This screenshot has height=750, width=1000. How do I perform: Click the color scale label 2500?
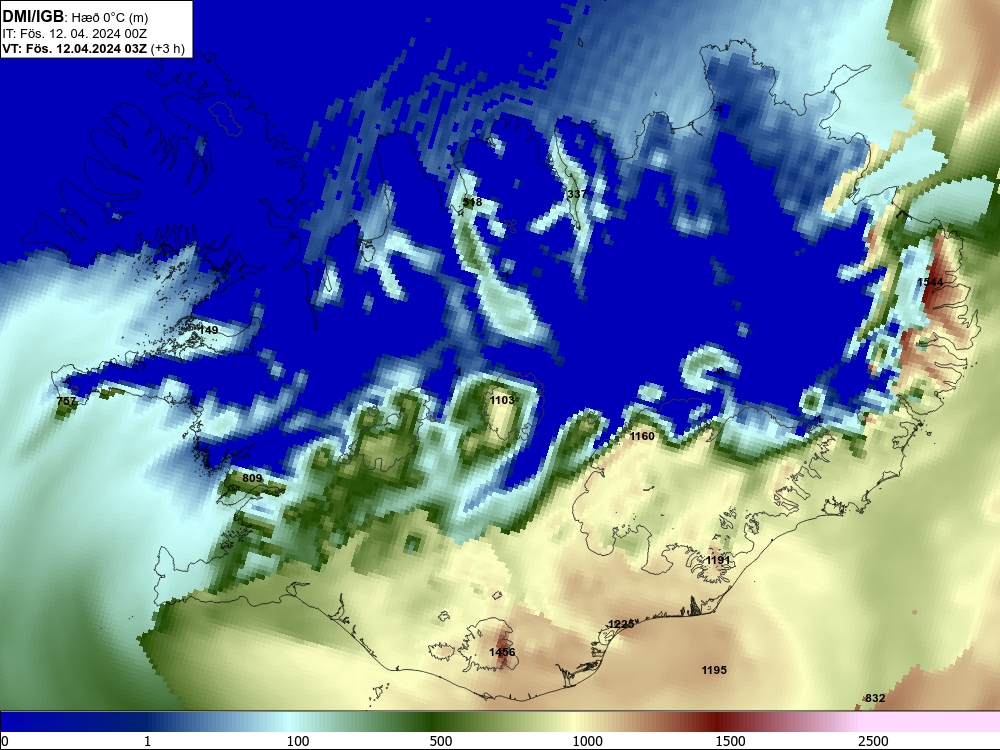(x=873, y=741)
